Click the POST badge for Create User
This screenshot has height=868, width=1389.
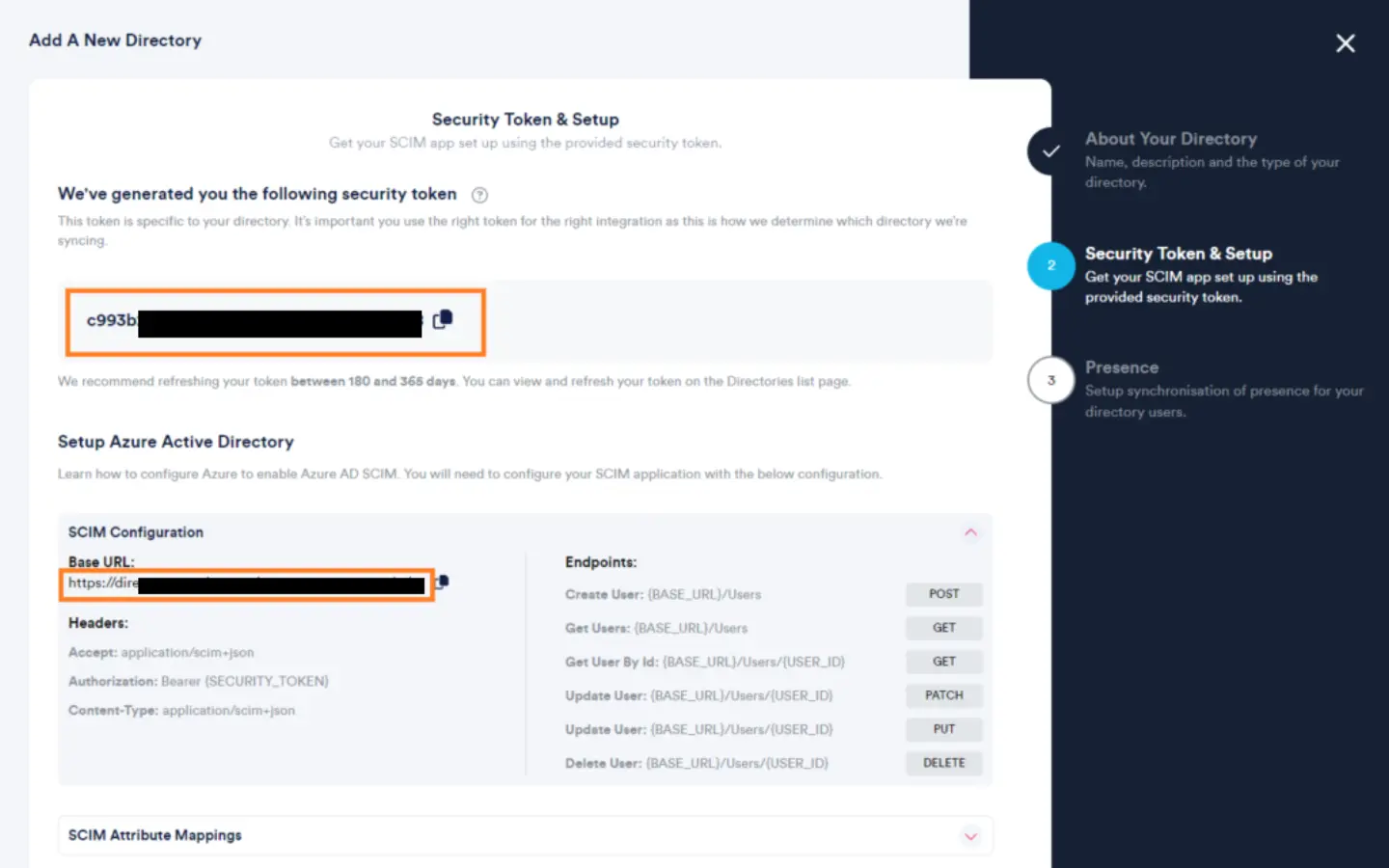943,594
